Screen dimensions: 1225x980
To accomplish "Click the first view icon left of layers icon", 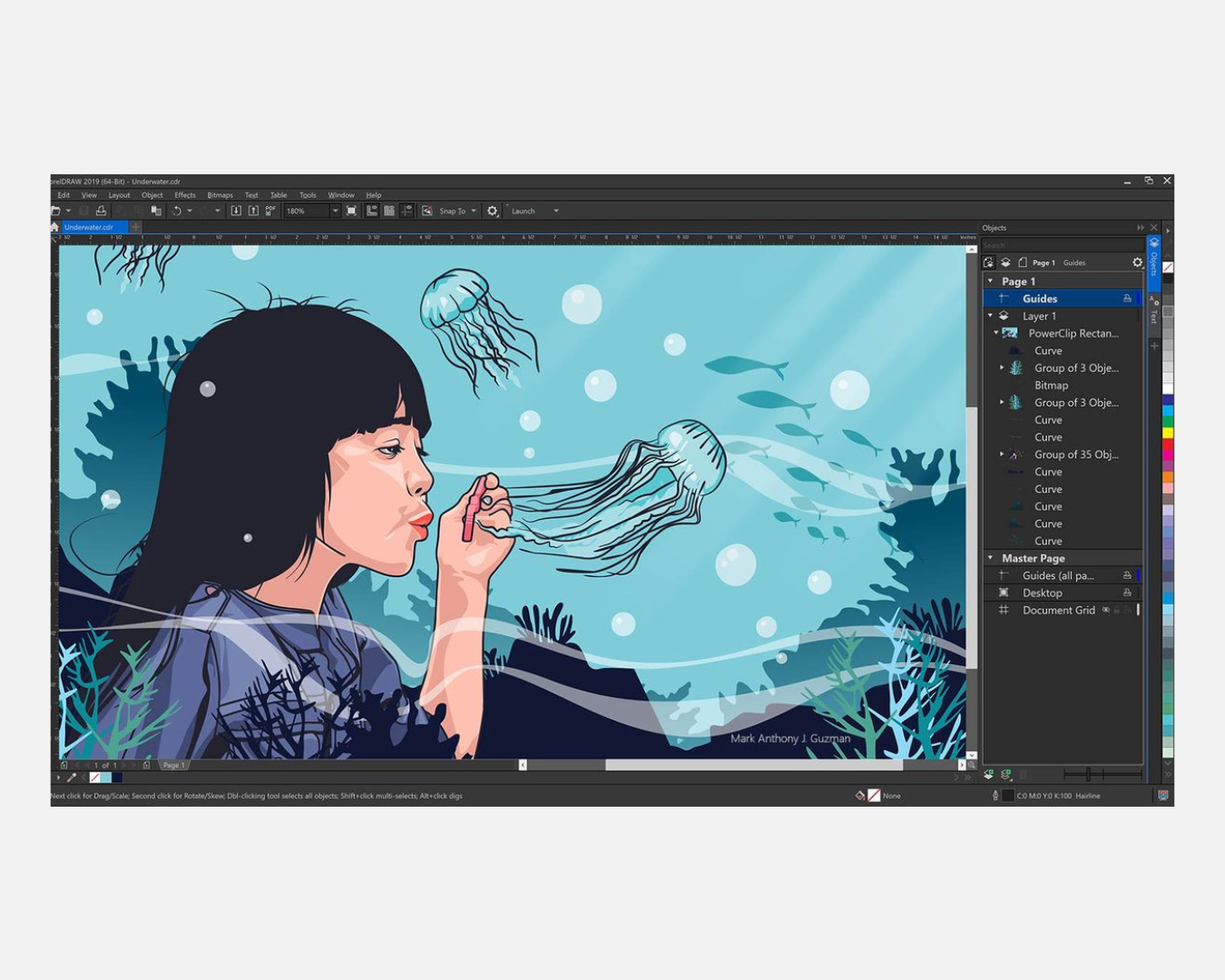I will (x=988, y=262).
